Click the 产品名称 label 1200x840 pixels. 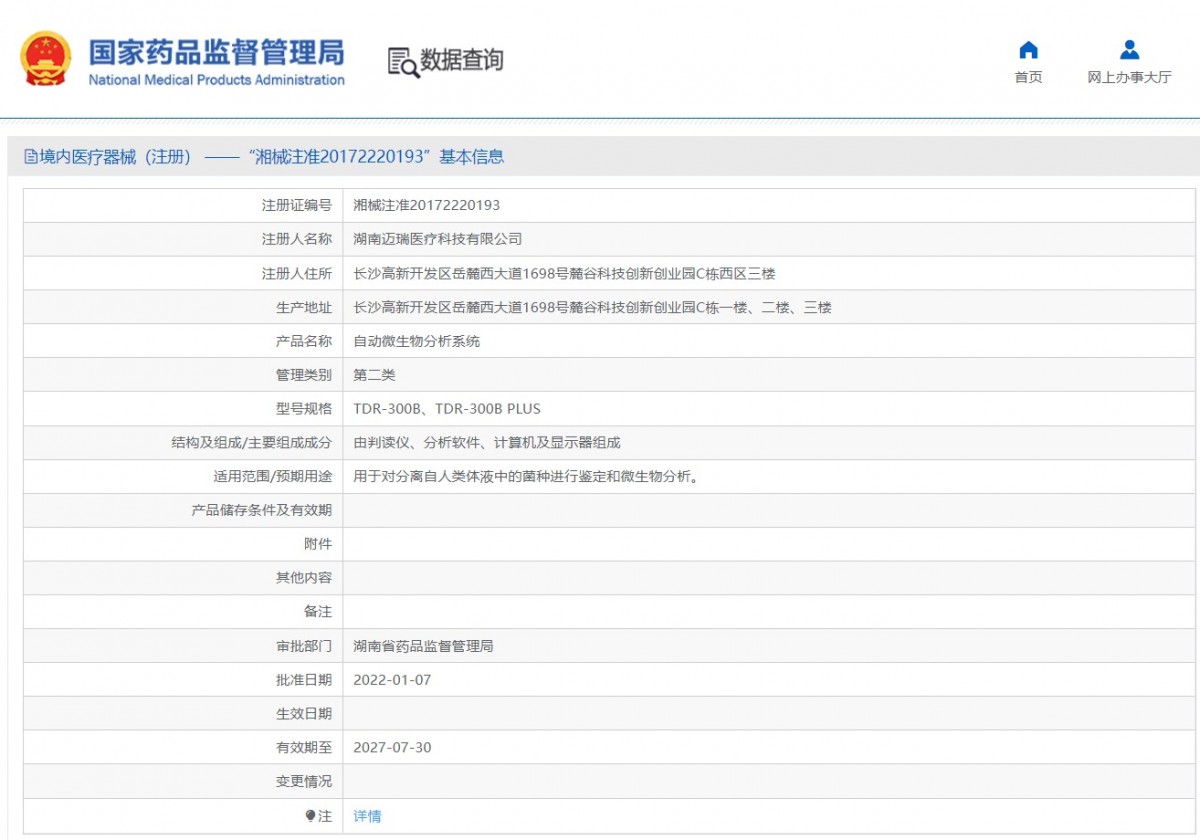304,341
